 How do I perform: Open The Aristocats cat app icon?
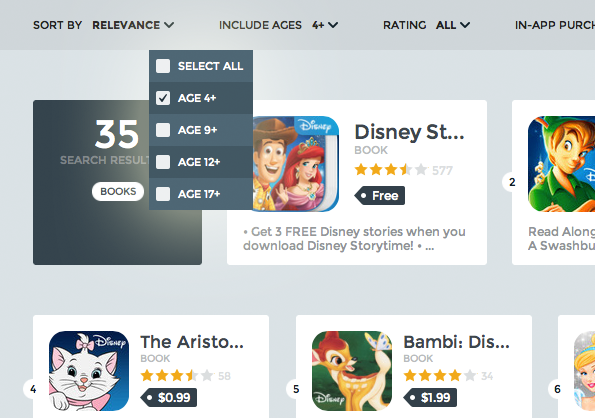pos(89,371)
